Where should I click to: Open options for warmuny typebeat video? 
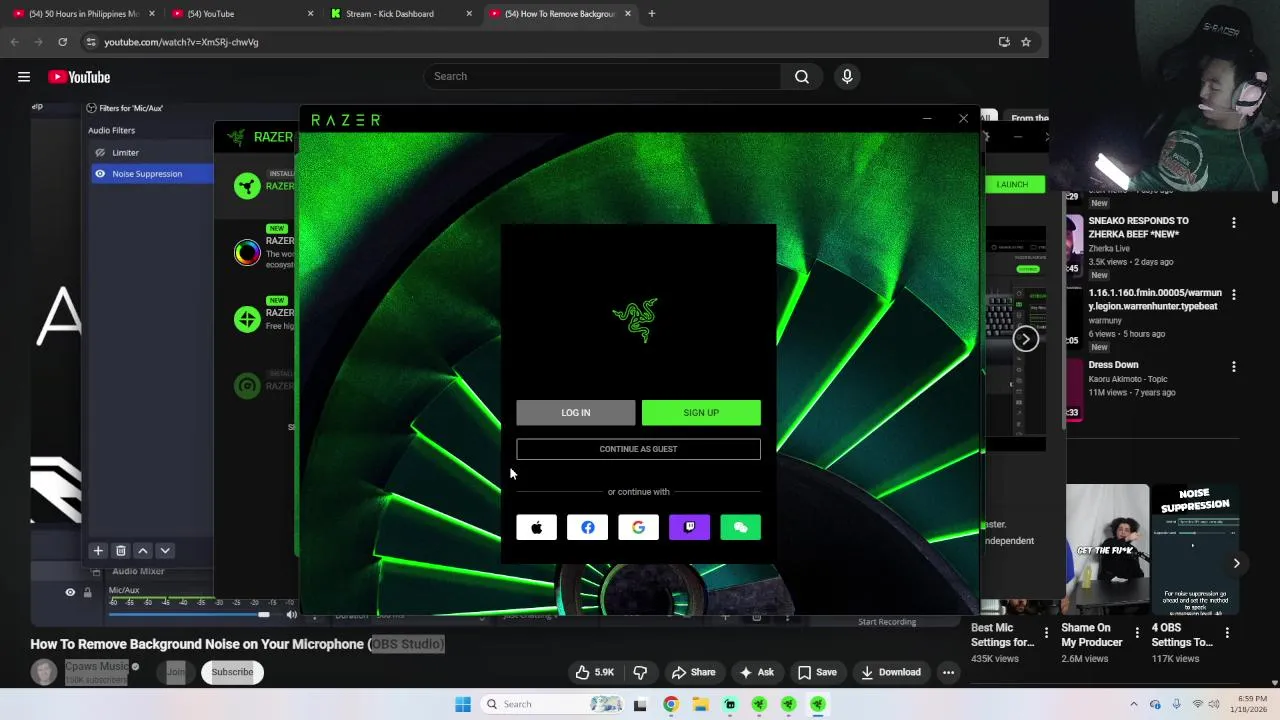[1233, 294]
